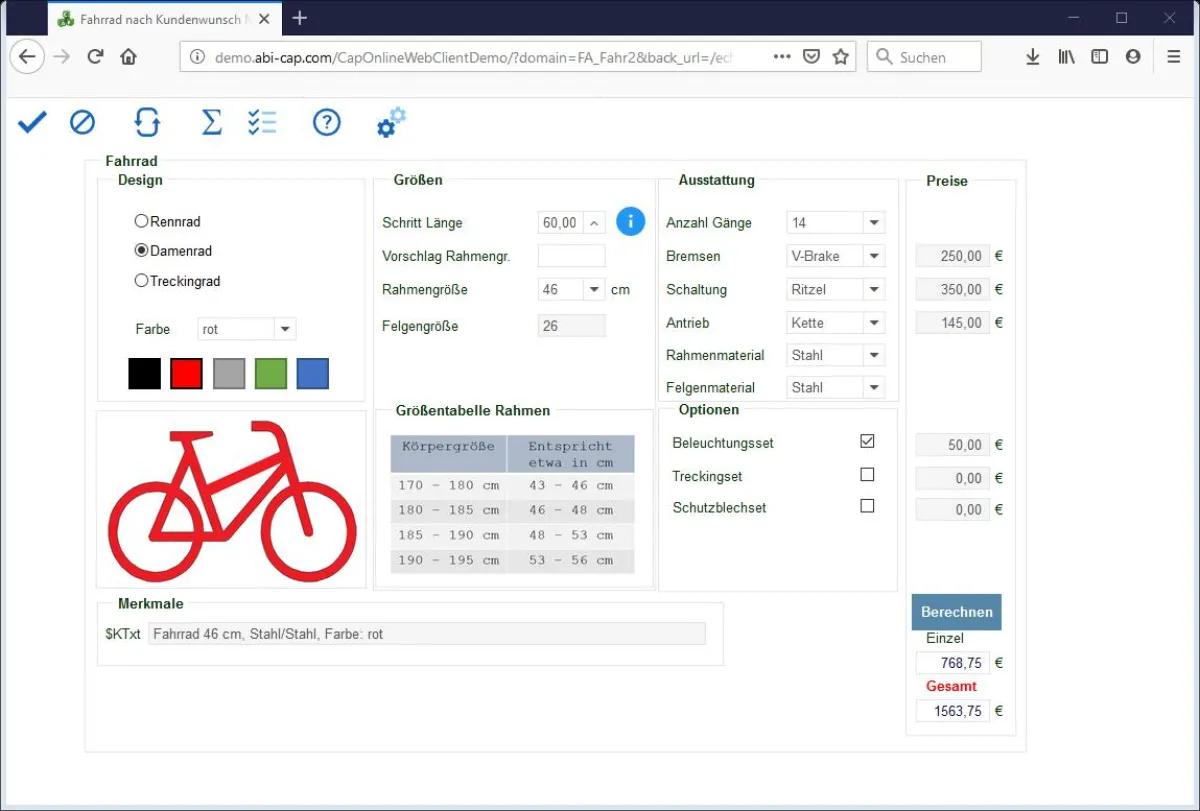
Task: Uncheck the Beleuchtungsset option
Action: coord(867,441)
